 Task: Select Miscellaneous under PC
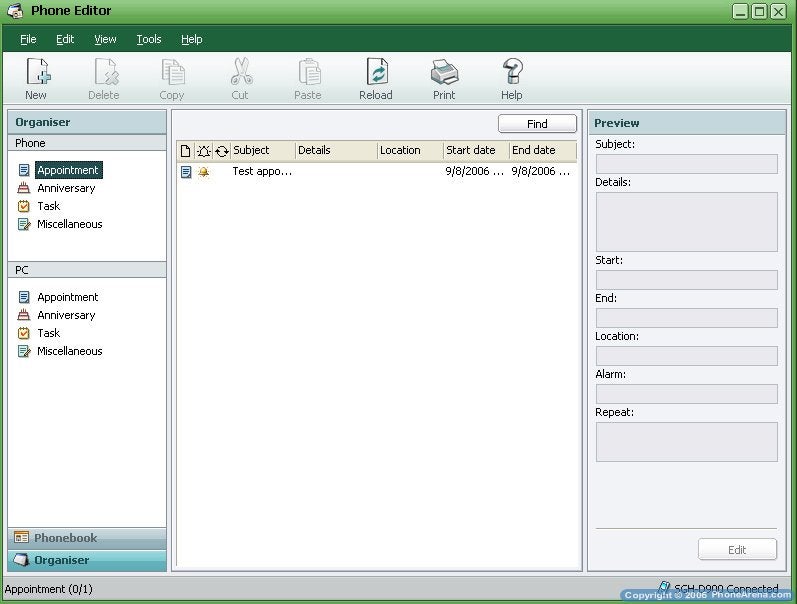[x=70, y=351]
